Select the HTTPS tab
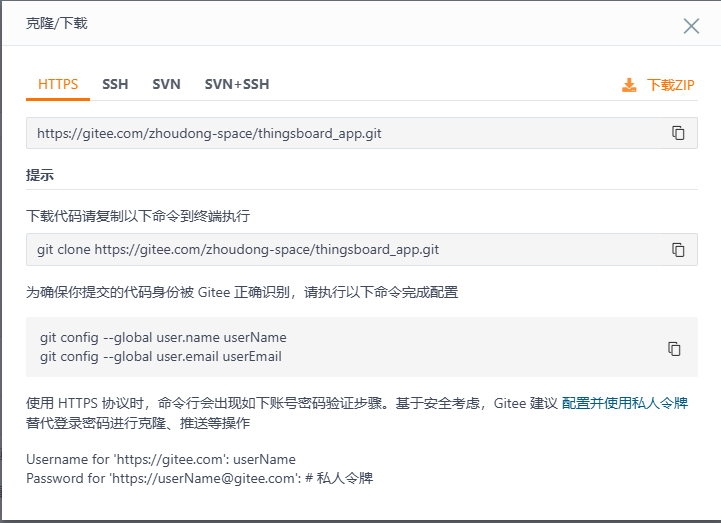Screen dimensions: 721x523 coord(58,84)
